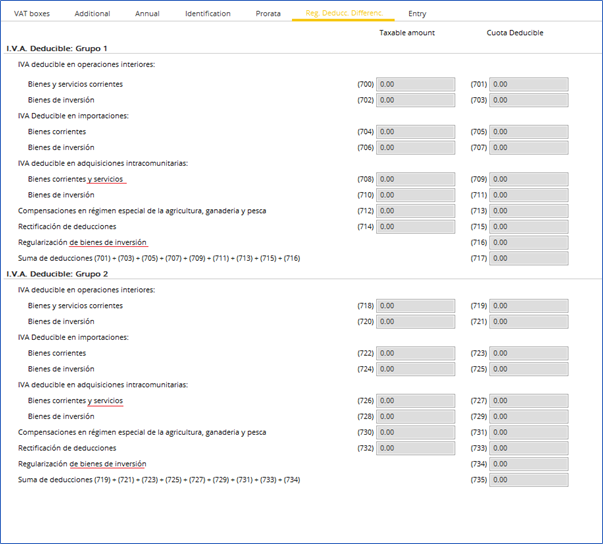
Task: Focus box 731 compensation quota field
Action: [x=529, y=432]
